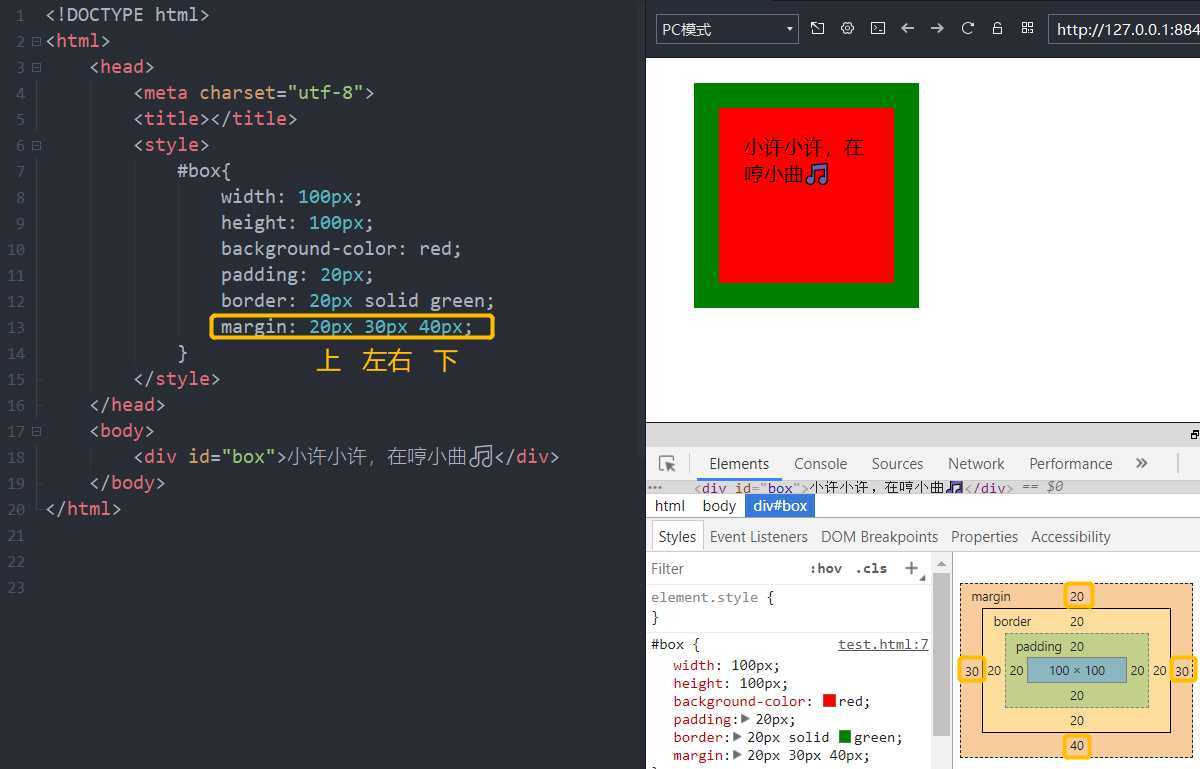1200x769 pixels.
Task: Go forward with the right arrow icon
Action: (938, 29)
